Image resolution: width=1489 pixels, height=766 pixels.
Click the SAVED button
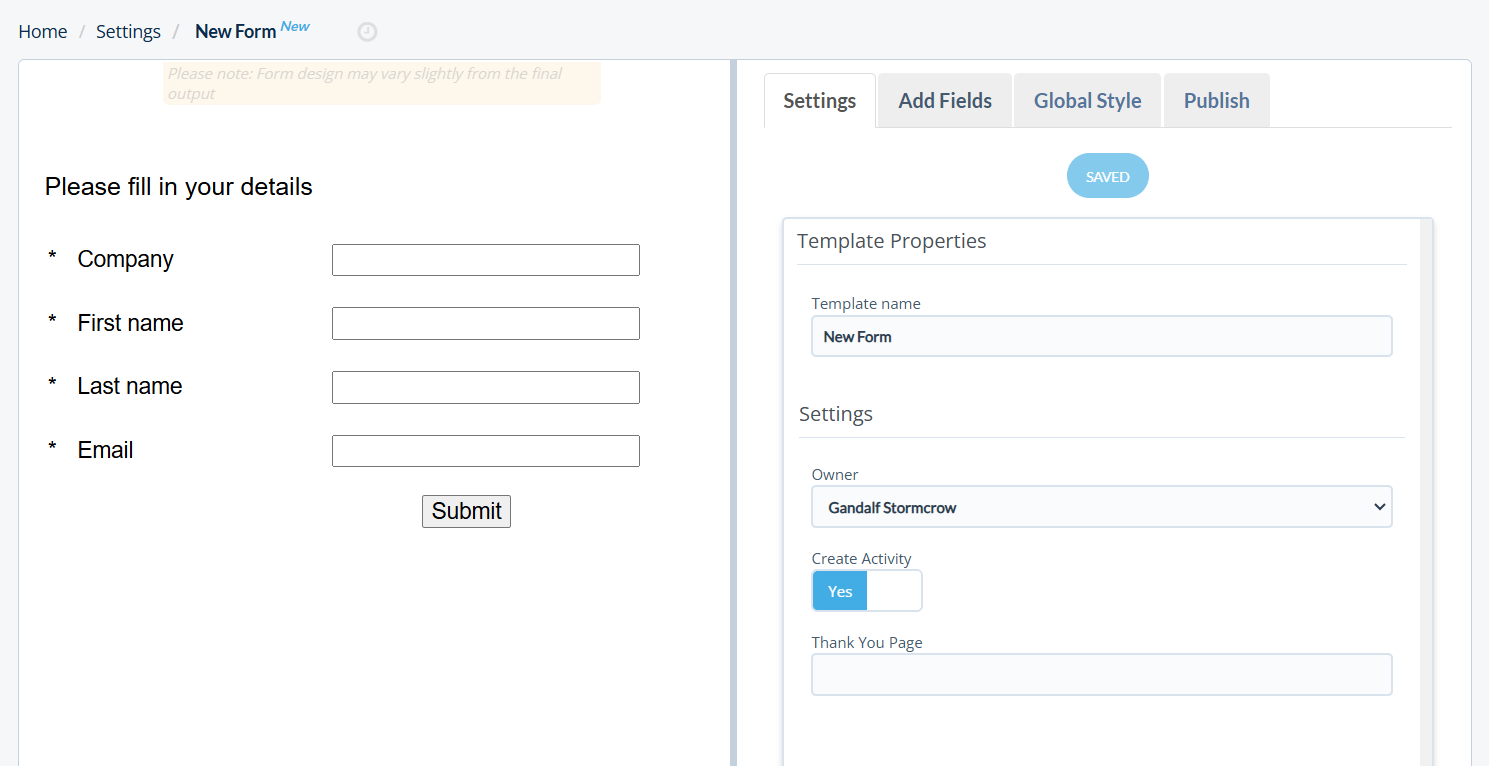(1108, 176)
